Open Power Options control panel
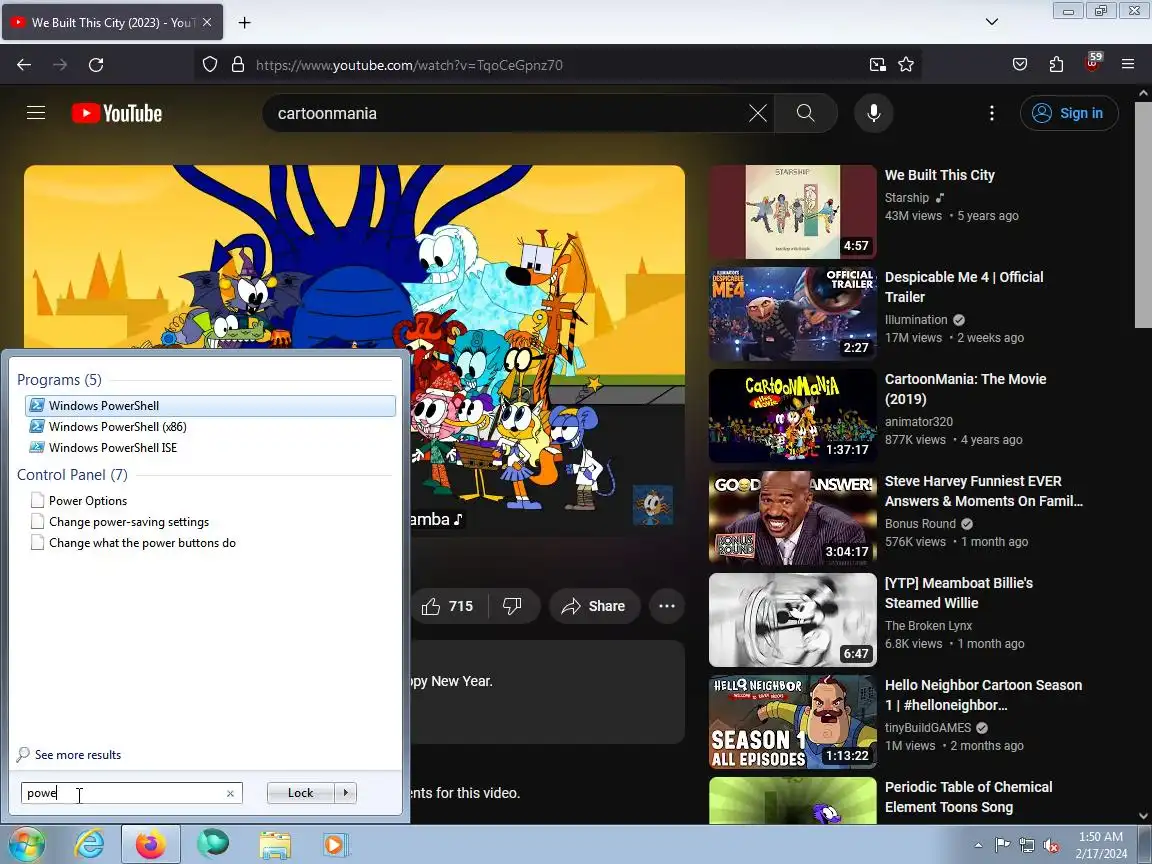 [87, 500]
